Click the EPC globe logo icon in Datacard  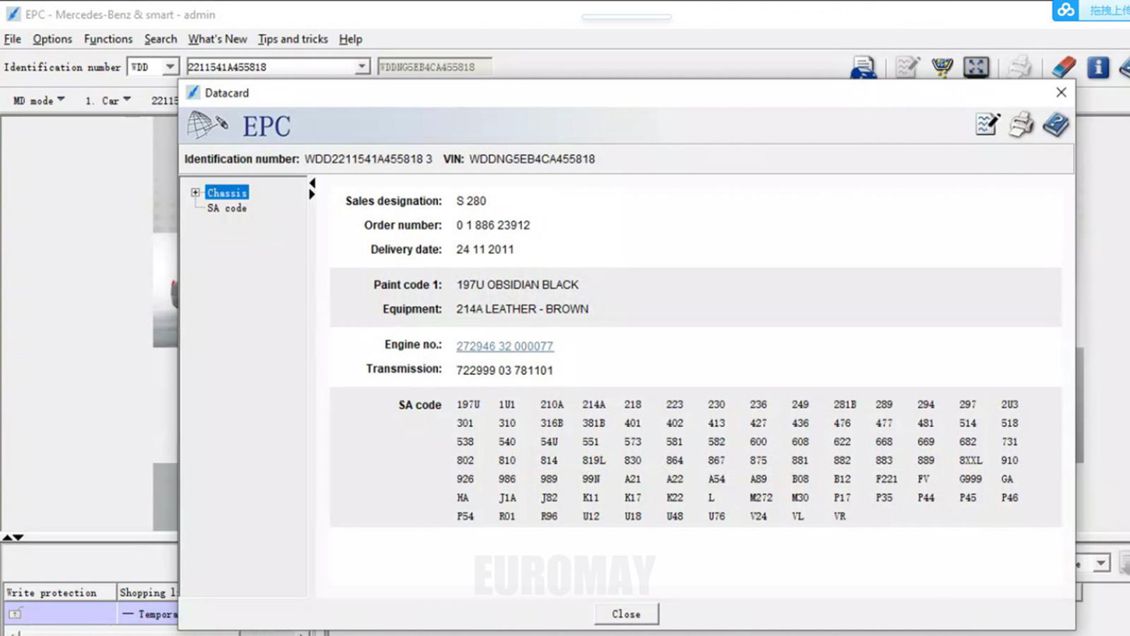207,125
